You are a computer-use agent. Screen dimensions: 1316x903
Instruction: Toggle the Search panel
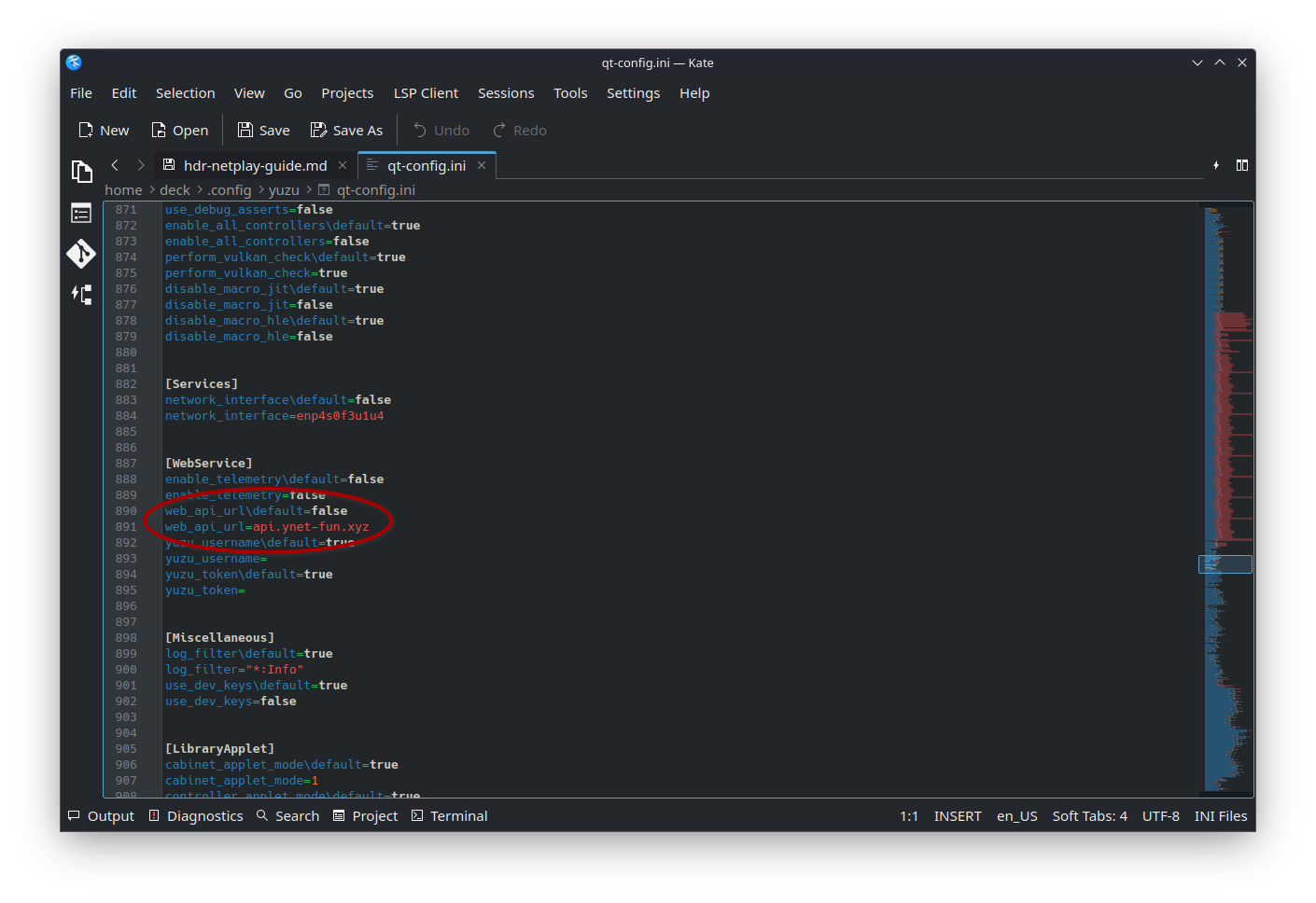(x=287, y=816)
